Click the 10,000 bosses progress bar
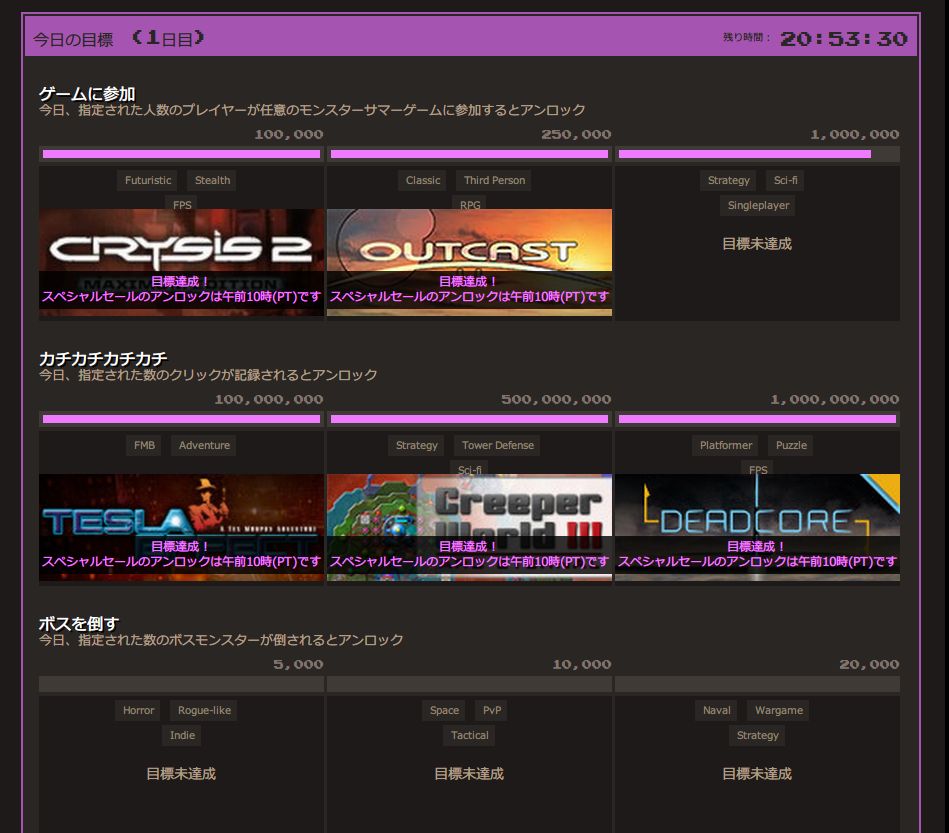The image size is (949, 833). (x=469, y=684)
